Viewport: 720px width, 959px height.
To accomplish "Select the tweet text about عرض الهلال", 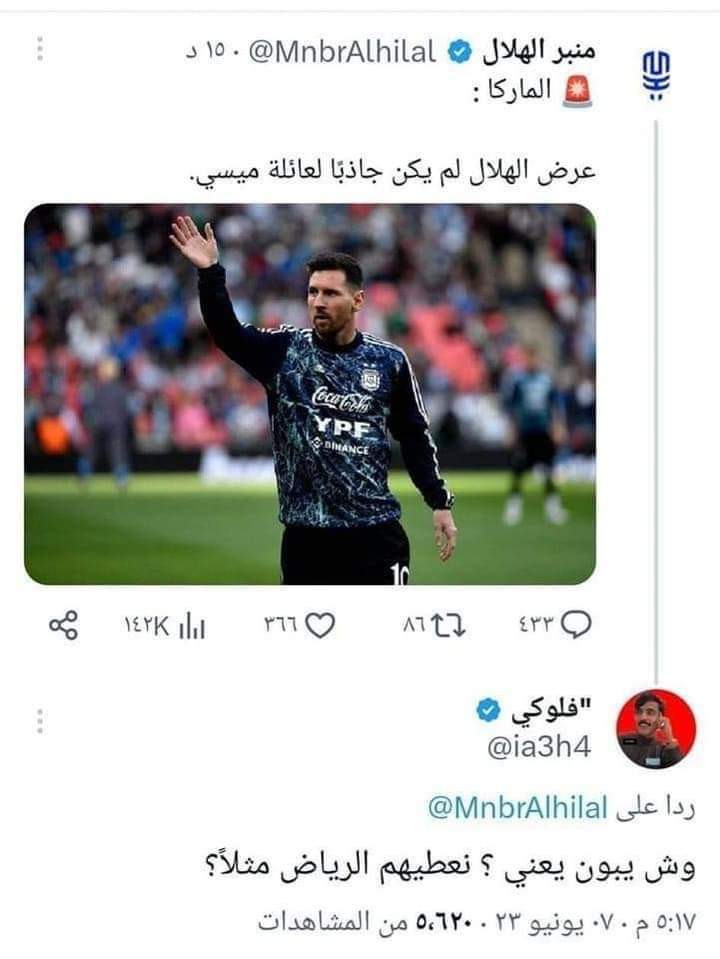I will tap(392, 172).
